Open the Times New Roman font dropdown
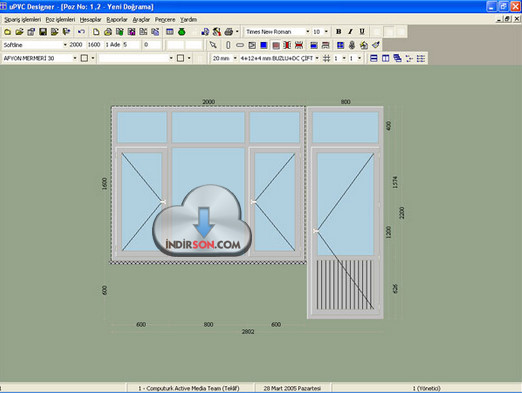Viewport: 522px width, 393px height. (307, 32)
